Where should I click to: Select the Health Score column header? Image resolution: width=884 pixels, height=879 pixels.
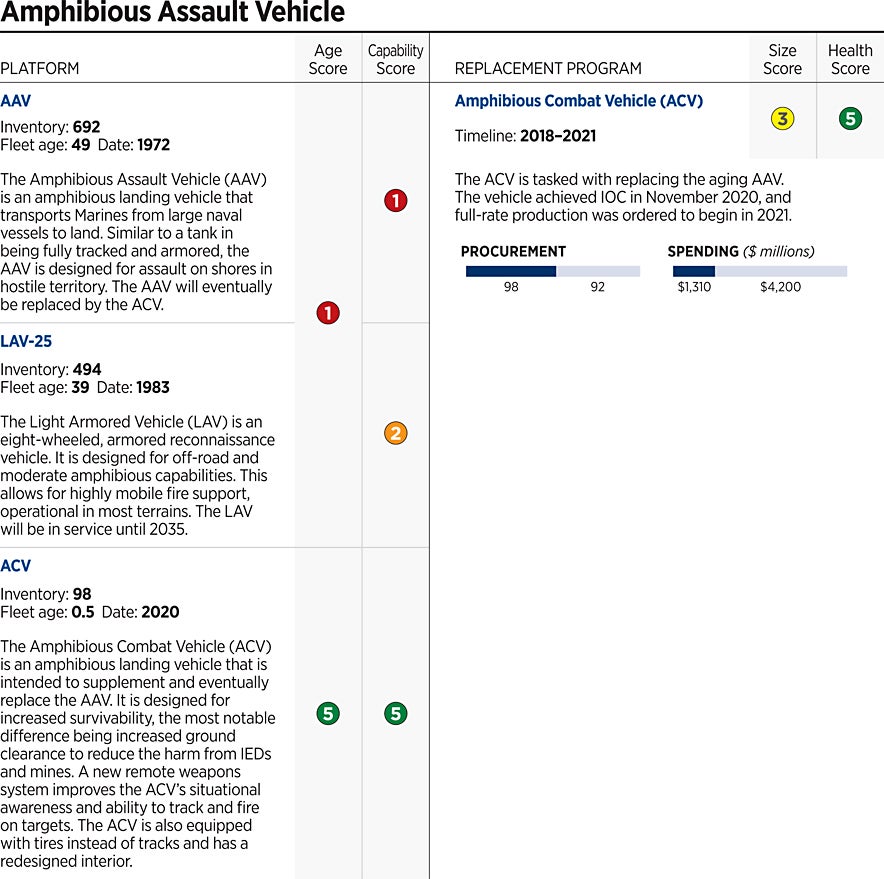(849, 59)
